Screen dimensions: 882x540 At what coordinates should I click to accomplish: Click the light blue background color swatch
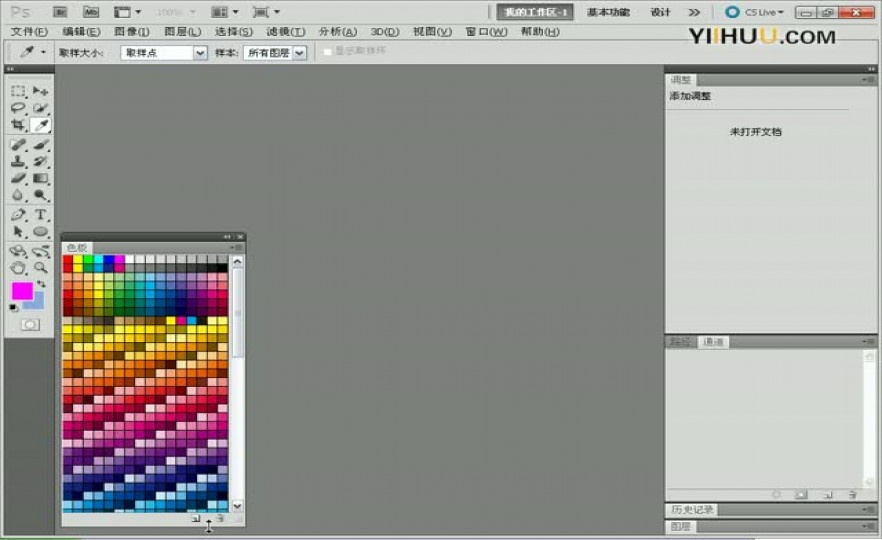click(36, 303)
